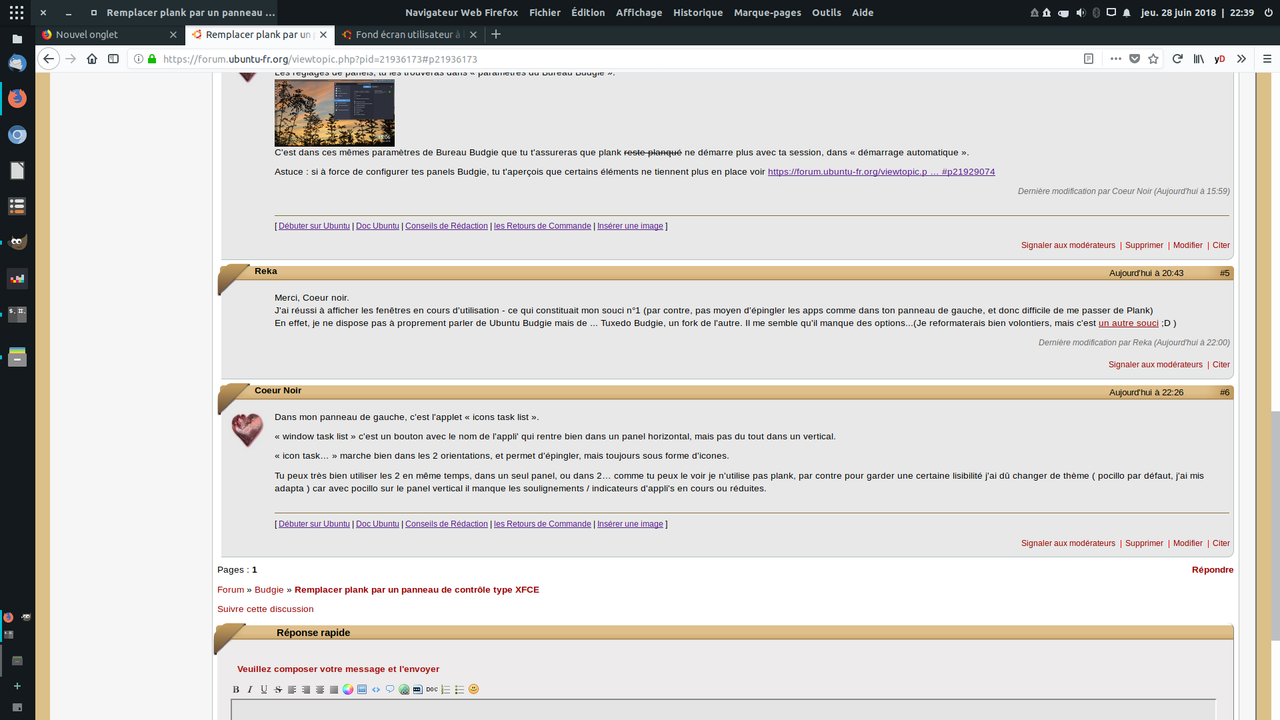1280x720 pixels.
Task: Click the Bold formatting button in editor
Action: (x=236, y=689)
